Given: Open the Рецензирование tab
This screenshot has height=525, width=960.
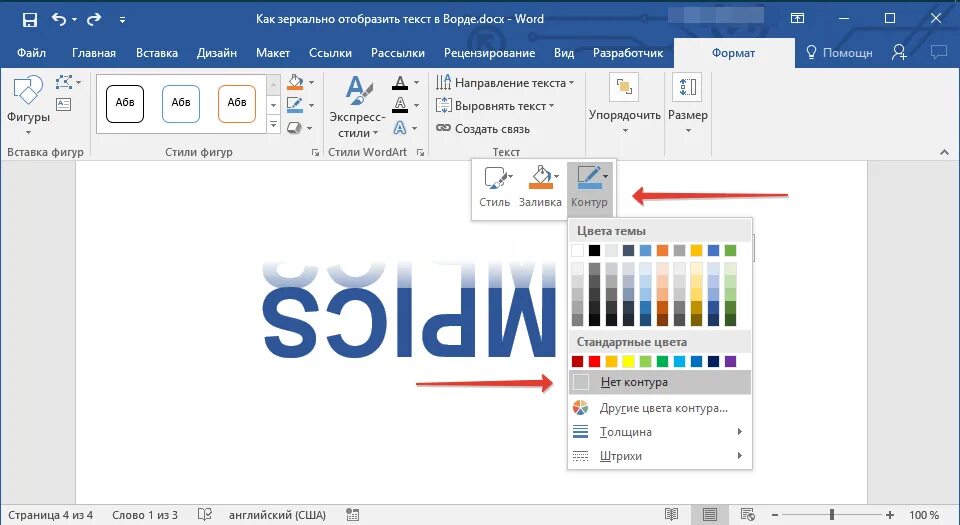Looking at the screenshot, I should click(489, 53).
